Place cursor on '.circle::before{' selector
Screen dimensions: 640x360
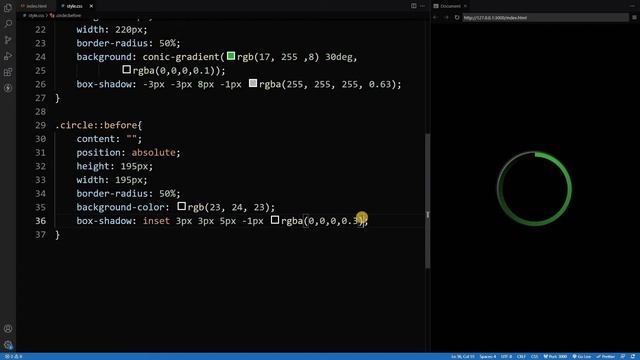(99, 125)
